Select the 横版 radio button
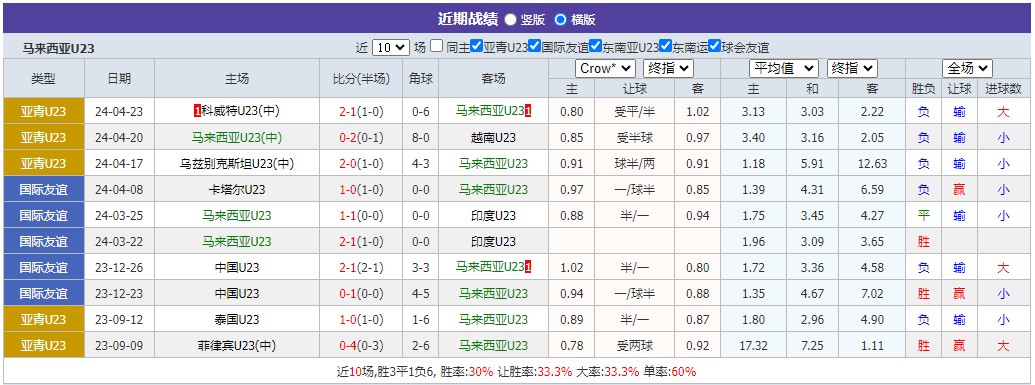 click(560, 19)
